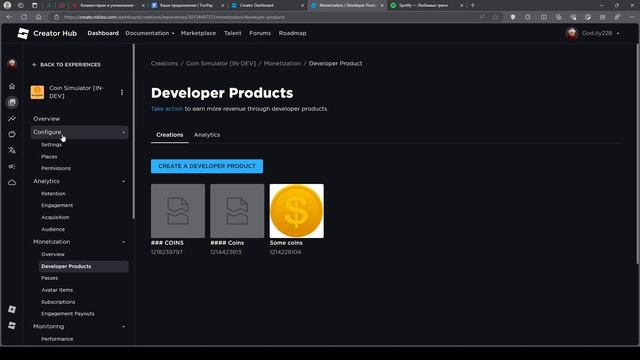Click Coin Simulator [IN-DEV] breadcrumb
This screenshot has width=640, height=360.
[221, 63]
